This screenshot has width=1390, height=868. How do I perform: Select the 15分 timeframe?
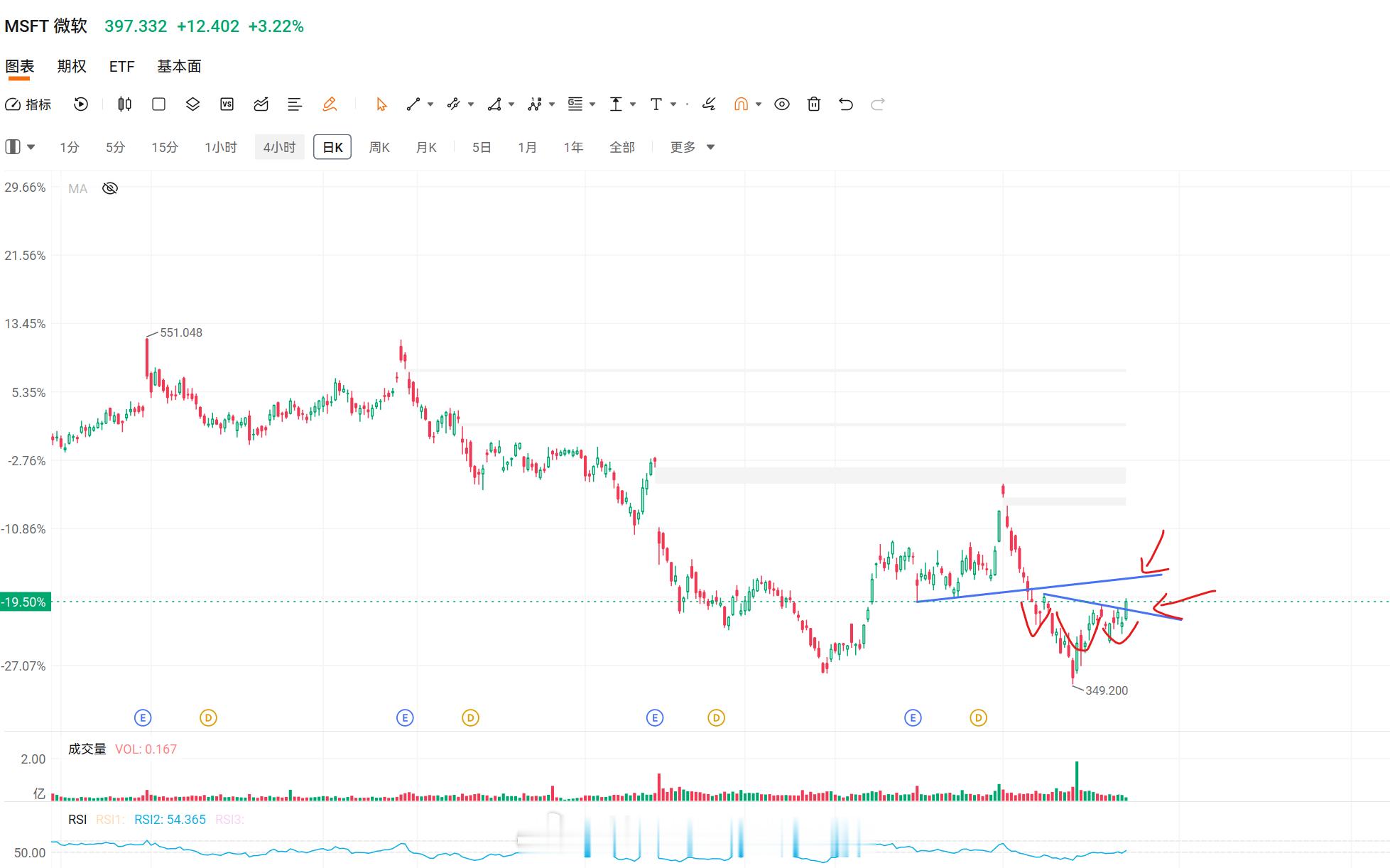click(165, 147)
